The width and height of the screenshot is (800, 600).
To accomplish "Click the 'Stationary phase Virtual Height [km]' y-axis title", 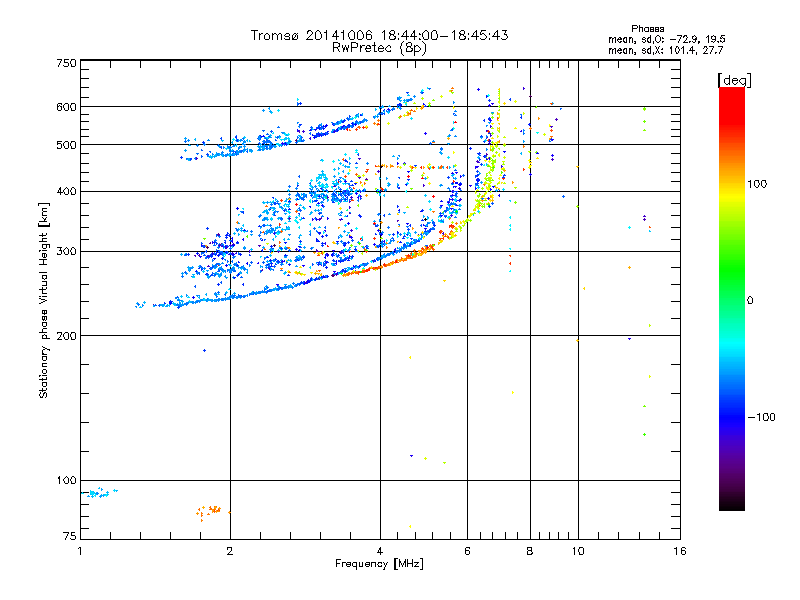I will pyautogui.click(x=43, y=300).
